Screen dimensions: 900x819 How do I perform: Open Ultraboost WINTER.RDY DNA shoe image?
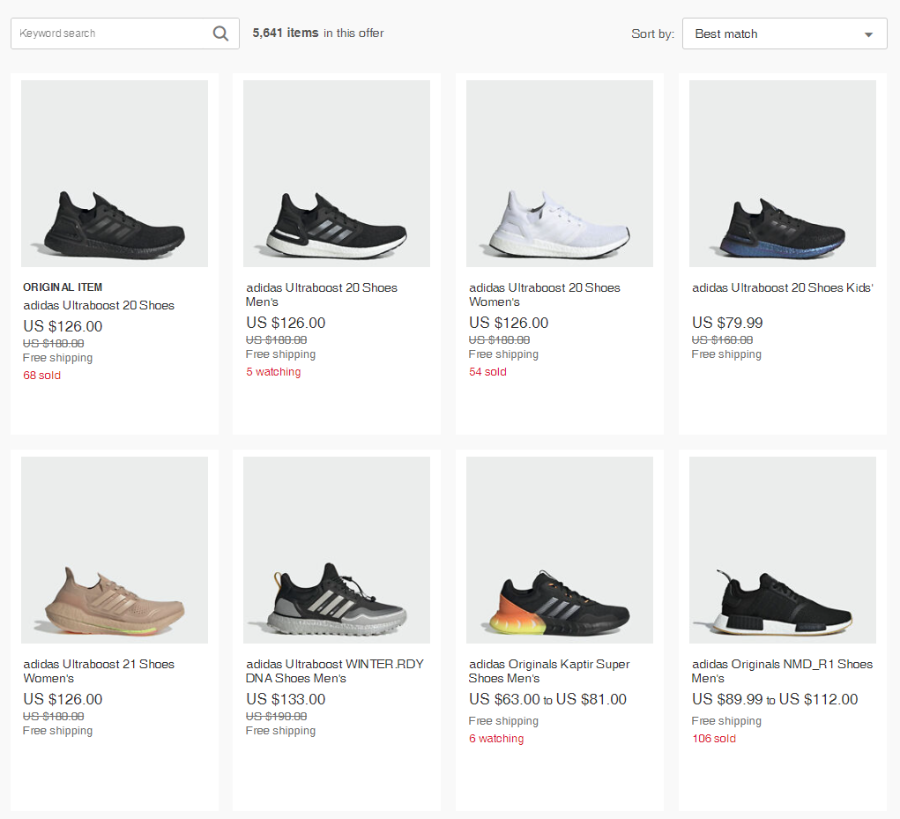click(x=336, y=550)
